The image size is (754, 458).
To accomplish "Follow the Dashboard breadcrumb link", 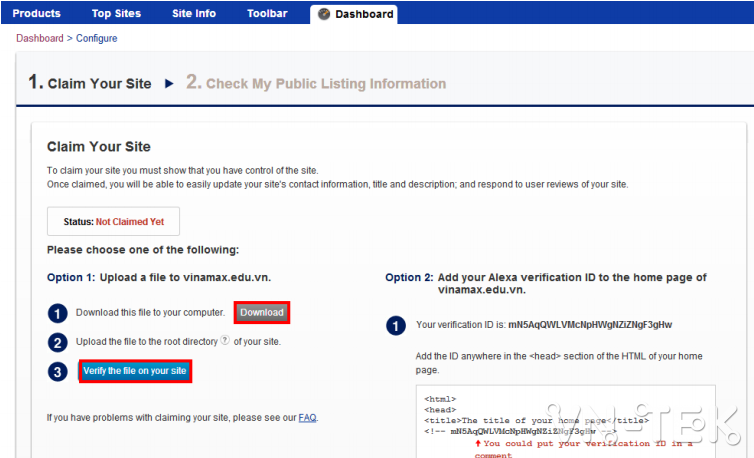I will click(x=40, y=38).
